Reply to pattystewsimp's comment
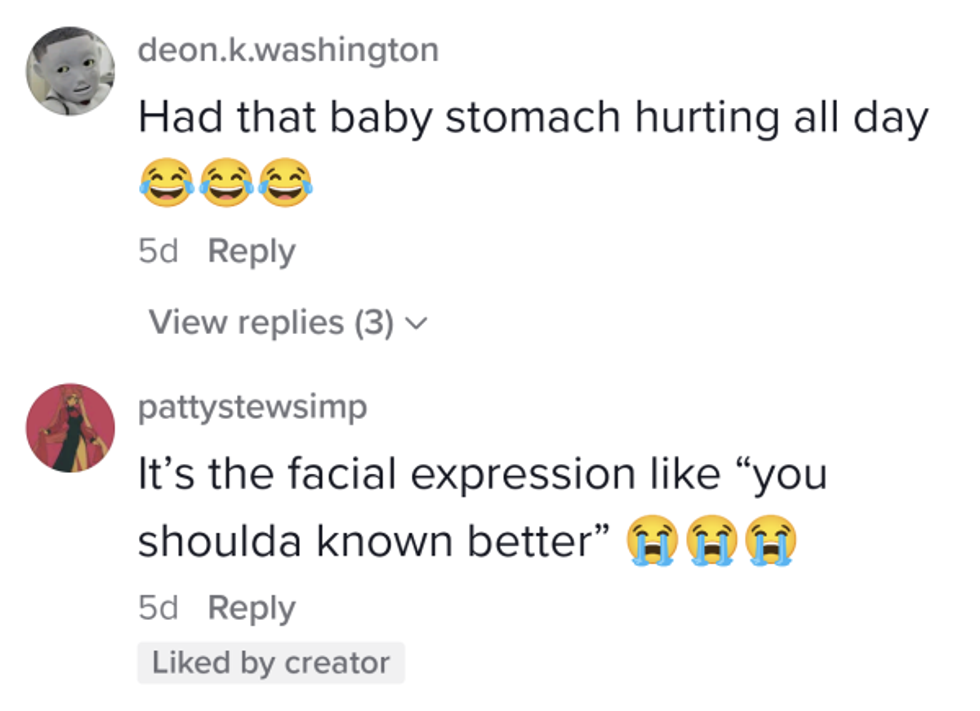Image resolution: width=980 pixels, height=711 pixels. [x=251, y=607]
